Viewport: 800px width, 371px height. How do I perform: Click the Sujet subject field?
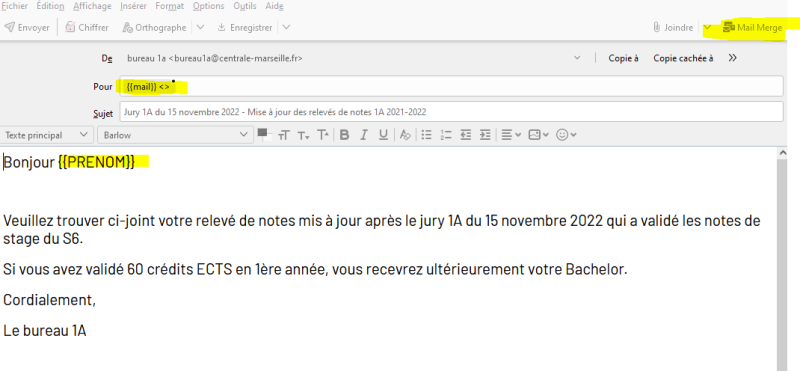click(x=452, y=112)
